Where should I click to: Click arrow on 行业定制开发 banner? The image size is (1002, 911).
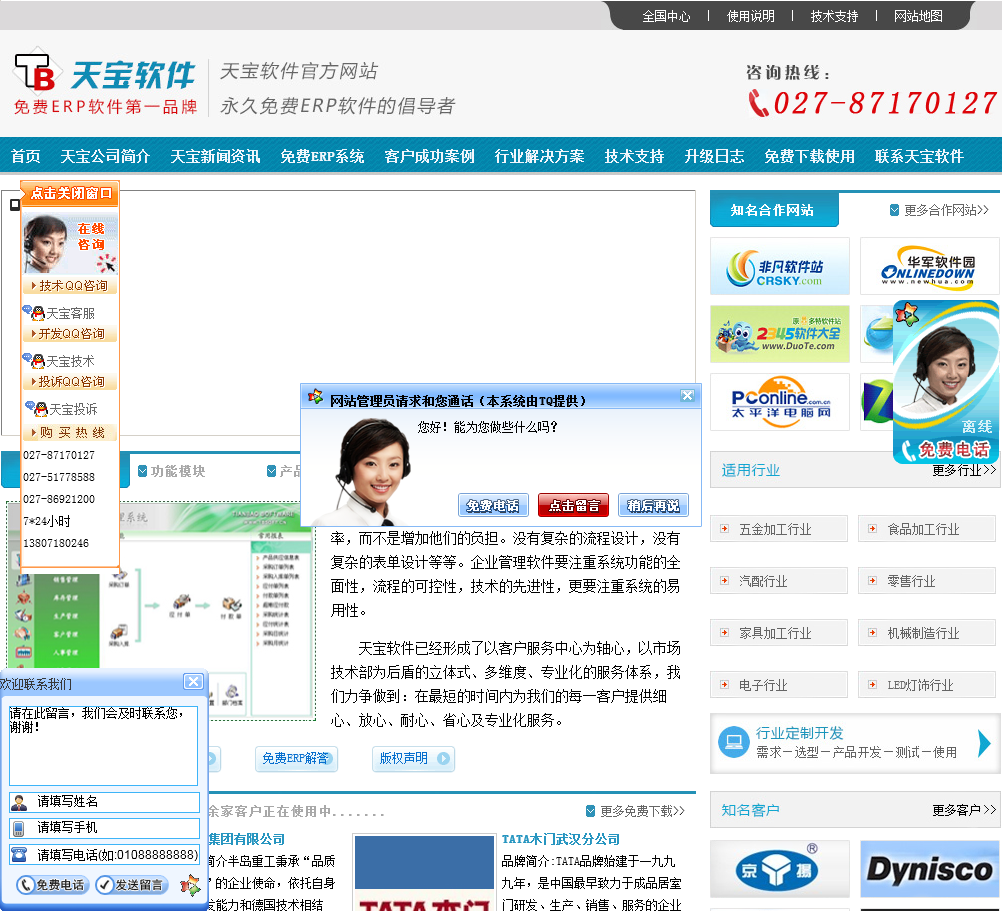pyautogui.click(x=985, y=744)
